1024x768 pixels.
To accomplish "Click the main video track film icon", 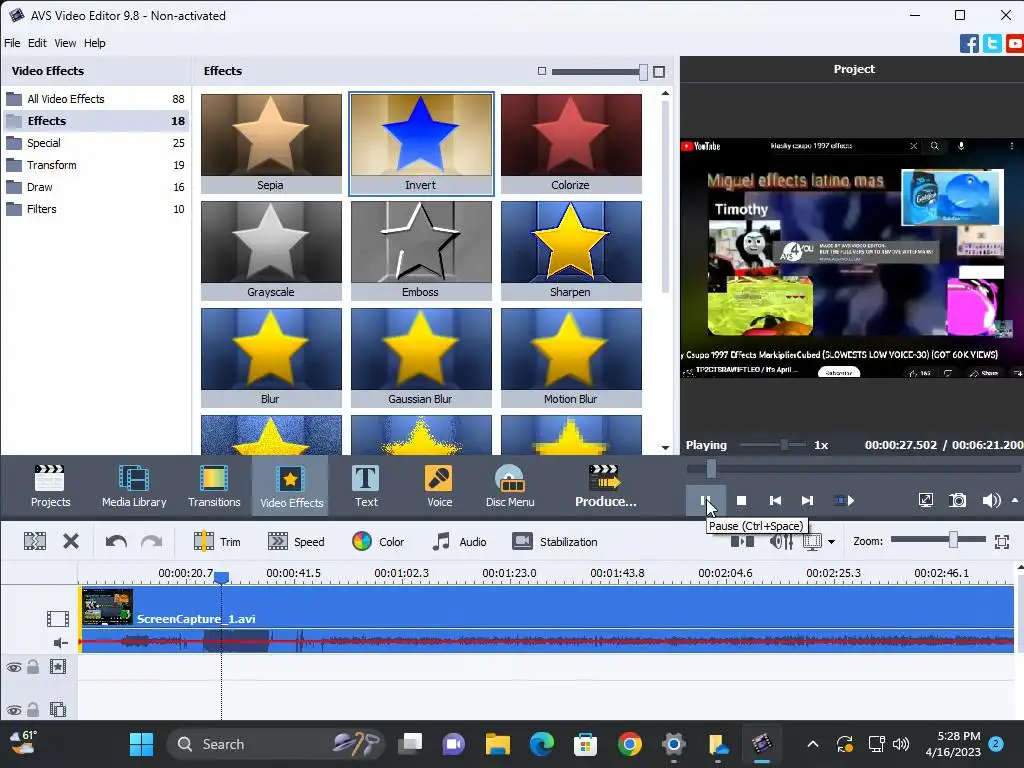I will (57, 618).
